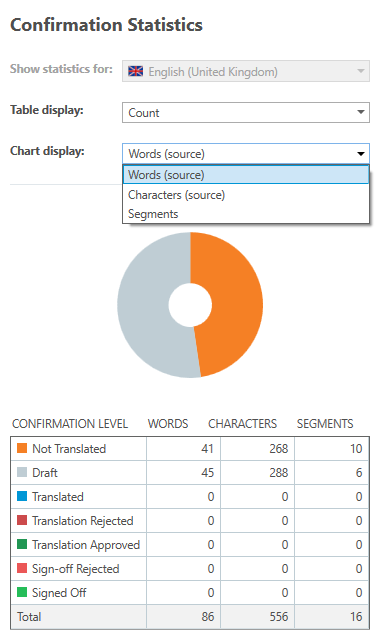This screenshot has width=380, height=640.
Task: Select the Signed Off row label
Action: [x=59, y=593]
